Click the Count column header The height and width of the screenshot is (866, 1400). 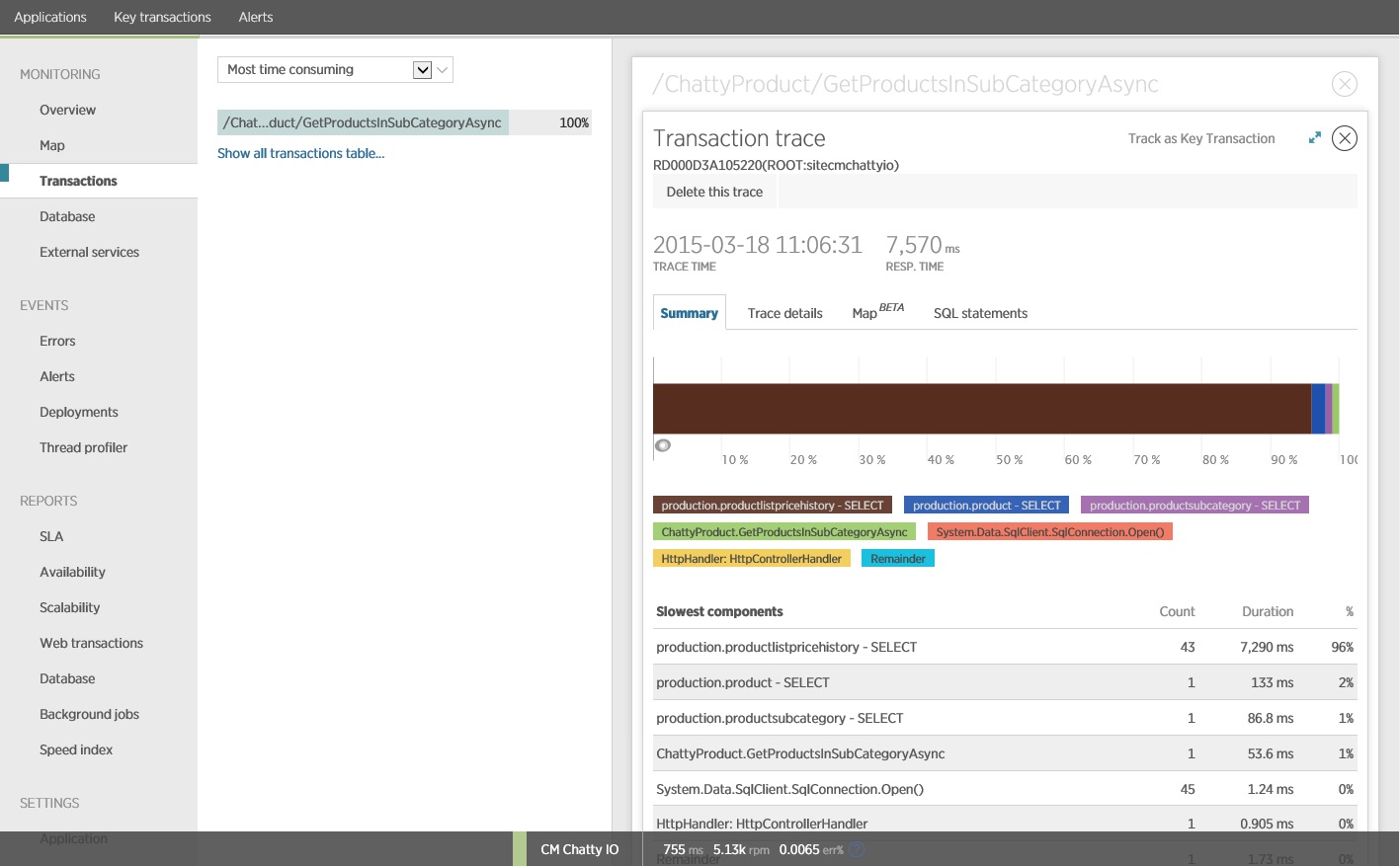(1177, 611)
